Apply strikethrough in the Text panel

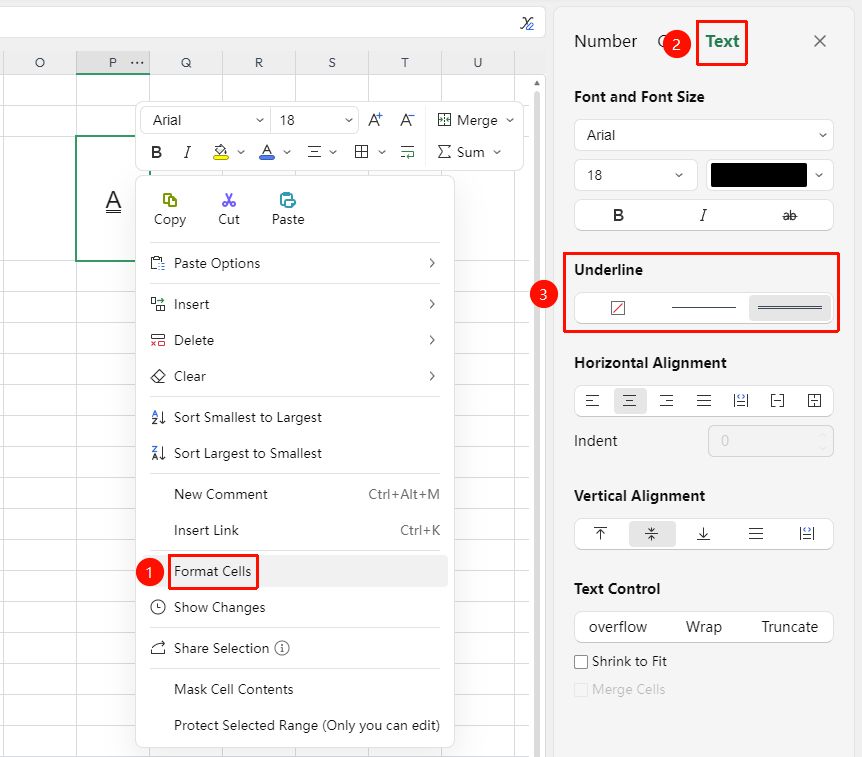coord(789,216)
